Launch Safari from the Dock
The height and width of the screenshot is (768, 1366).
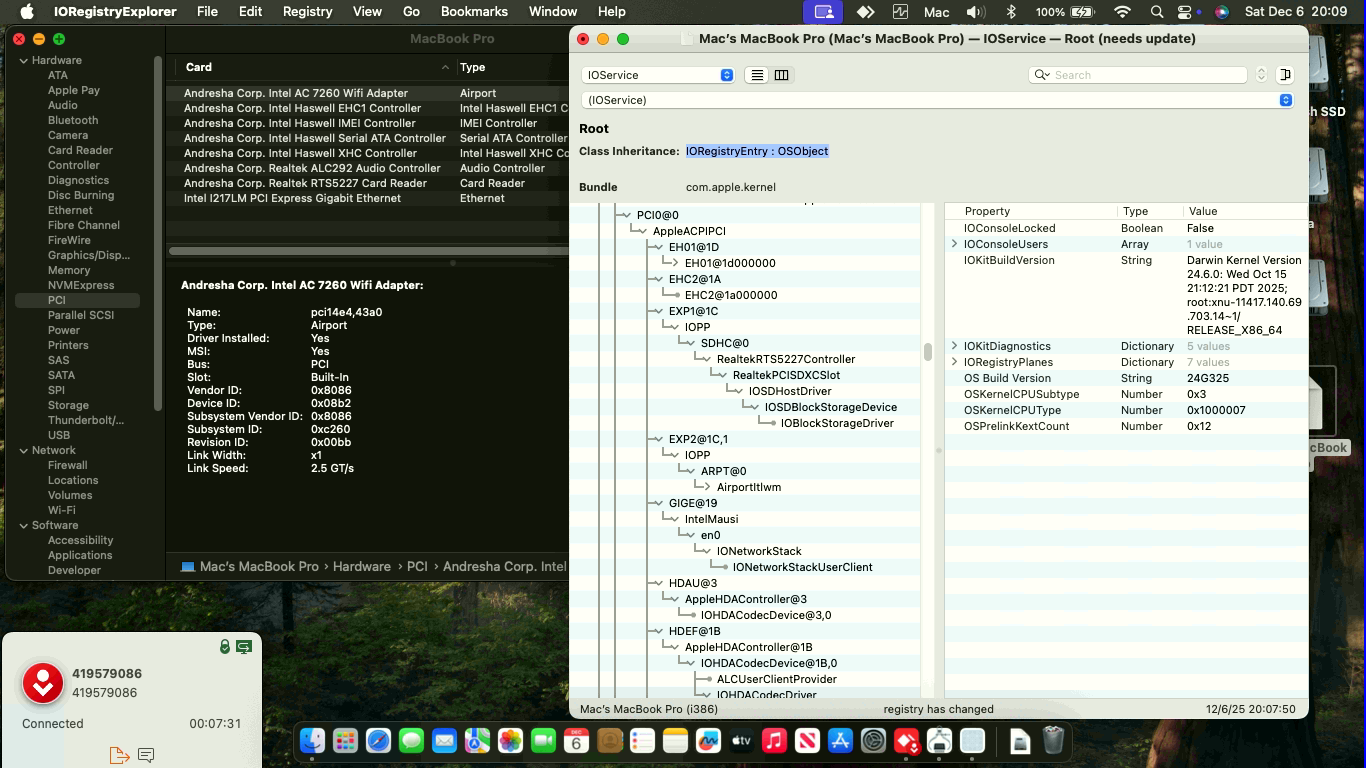pos(378,741)
